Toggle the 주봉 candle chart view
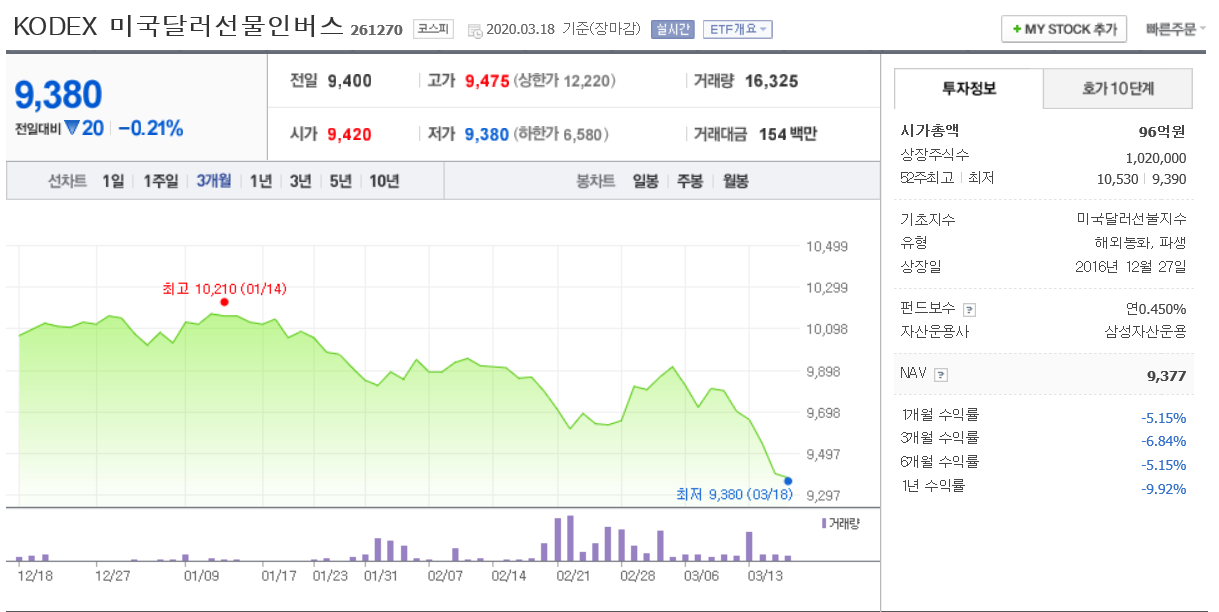The image size is (1219, 612). pyautogui.click(x=687, y=180)
